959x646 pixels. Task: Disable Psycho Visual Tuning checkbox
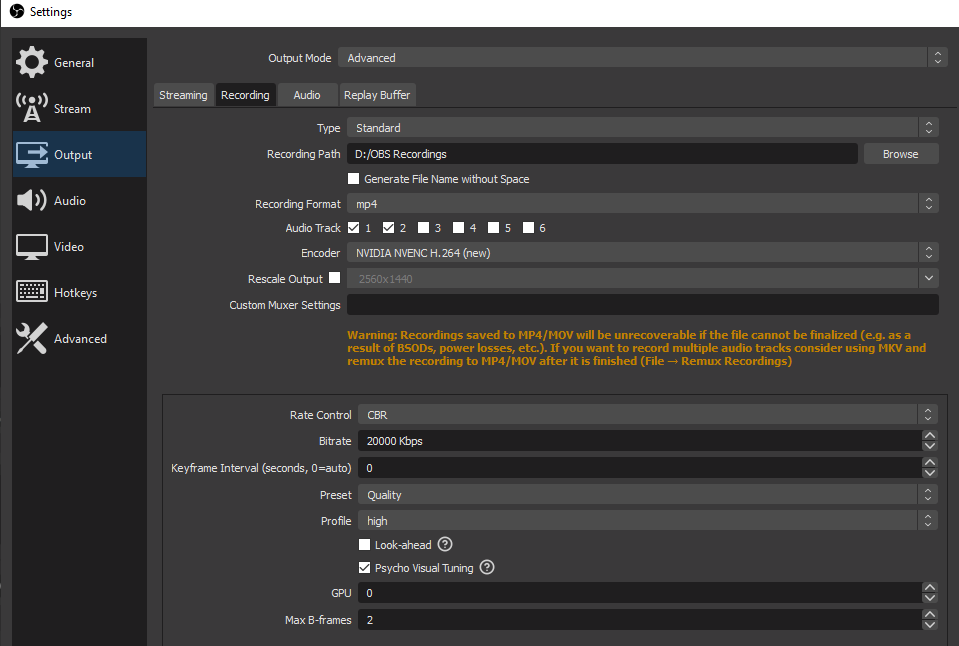(x=365, y=568)
